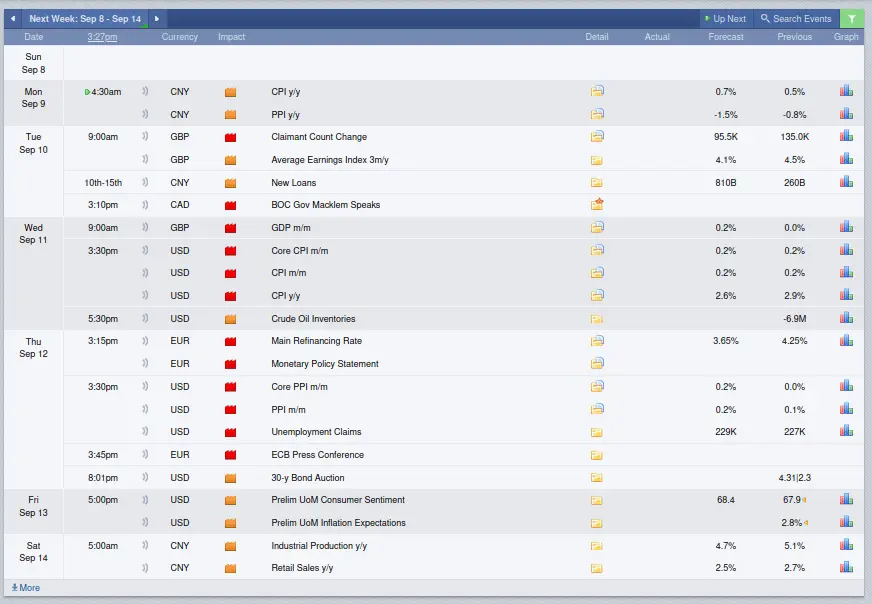Click the 4.31|2.3 previous value
The image size is (872, 604).
794,477
